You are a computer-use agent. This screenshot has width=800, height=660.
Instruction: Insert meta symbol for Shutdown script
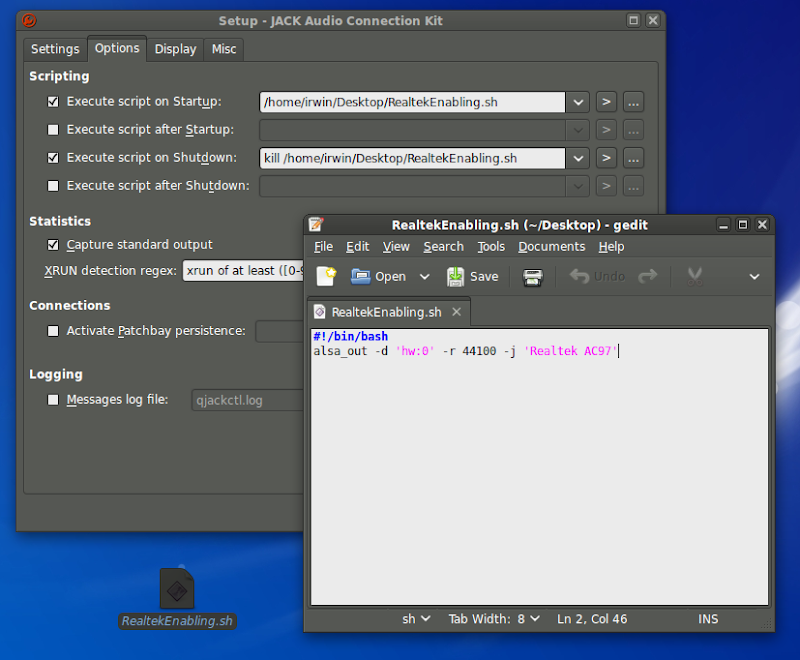tap(606, 158)
